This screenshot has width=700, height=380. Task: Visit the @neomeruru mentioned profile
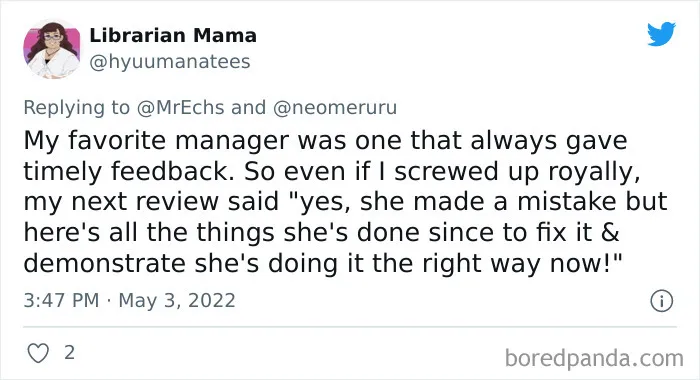click(x=335, y=108)
